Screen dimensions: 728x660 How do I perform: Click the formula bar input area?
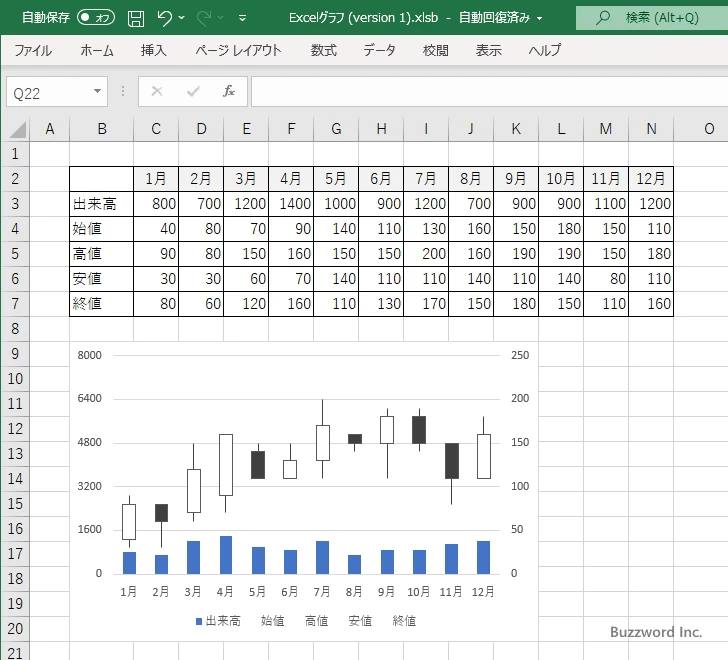489,92
